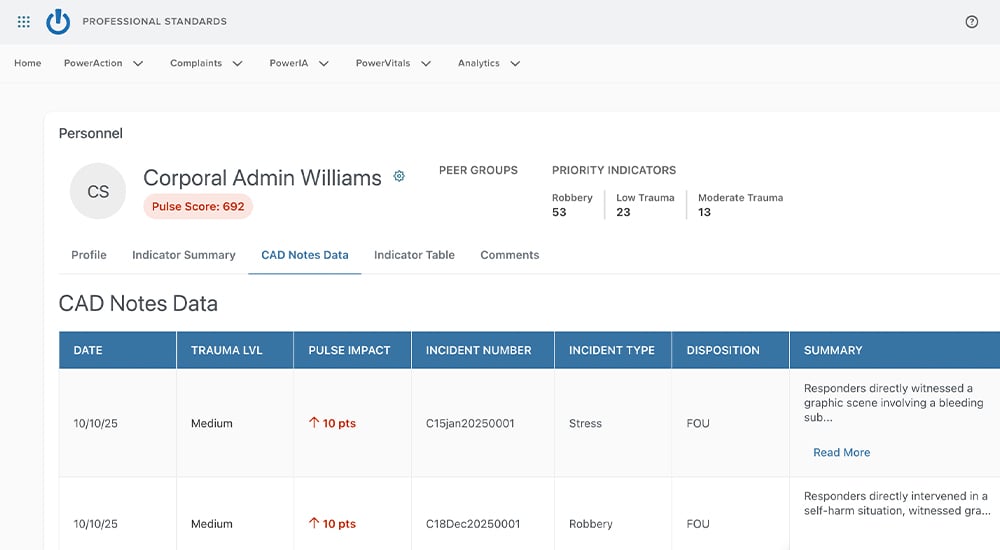Click the CS avatar circle
This screenshot has height=550, width=1000.
tap(98, 191)
